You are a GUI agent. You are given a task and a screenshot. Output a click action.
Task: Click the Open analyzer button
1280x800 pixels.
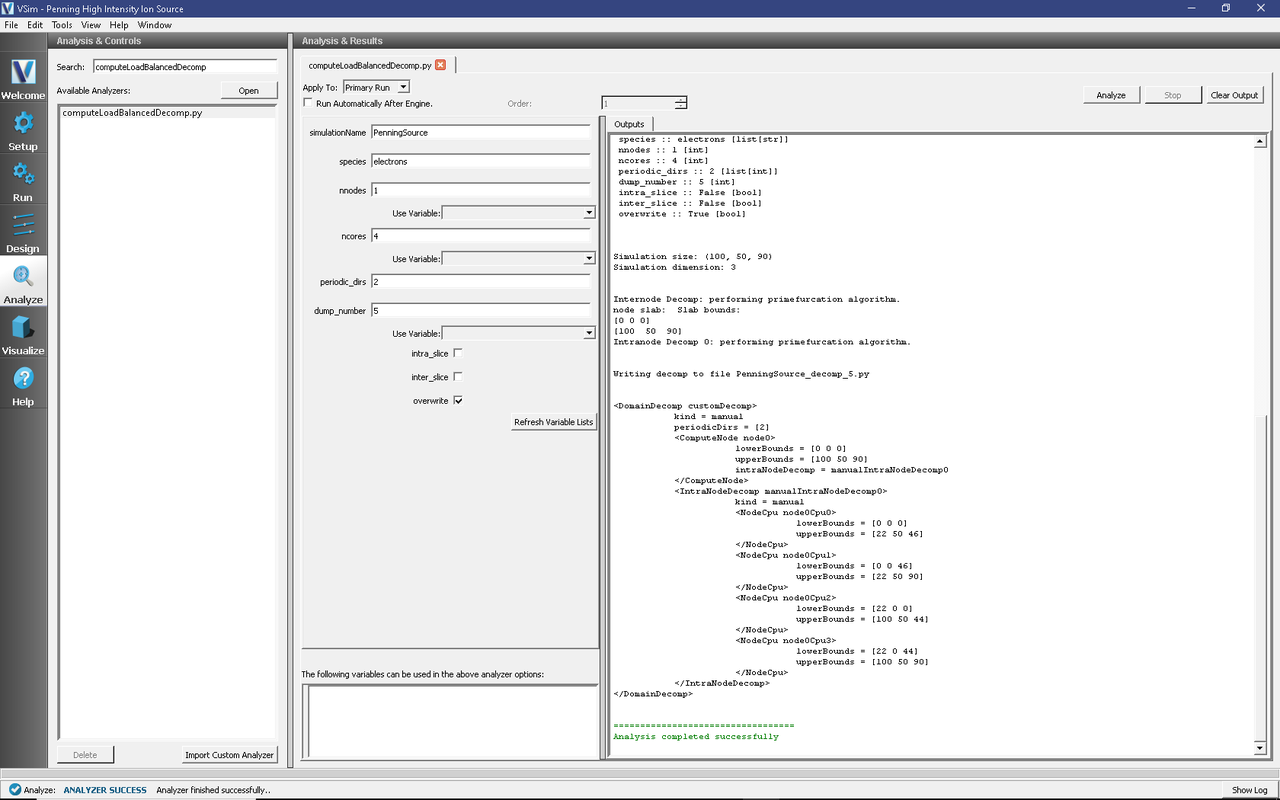[x=249, y=91]
